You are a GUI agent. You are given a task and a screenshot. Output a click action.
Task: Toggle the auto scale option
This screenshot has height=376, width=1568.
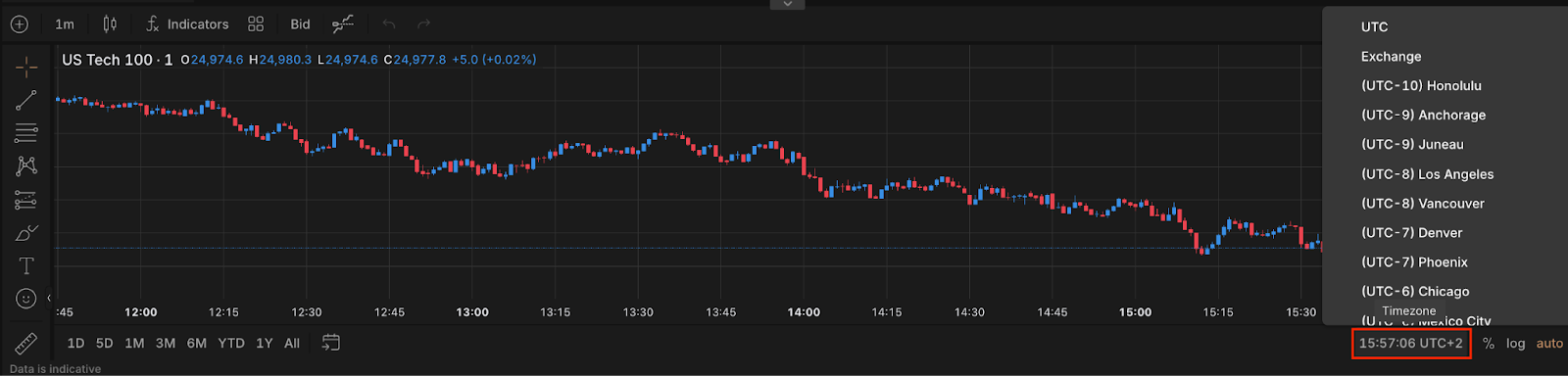tap(1549, 344)
